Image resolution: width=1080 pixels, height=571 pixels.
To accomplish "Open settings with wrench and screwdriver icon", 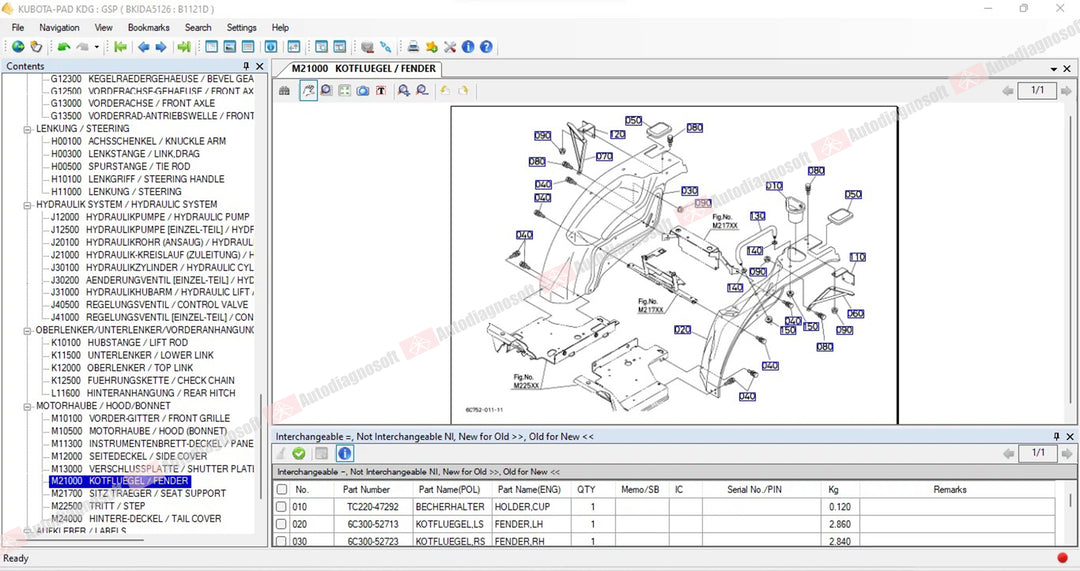I will pyautogui.click(x=450, y=47).
